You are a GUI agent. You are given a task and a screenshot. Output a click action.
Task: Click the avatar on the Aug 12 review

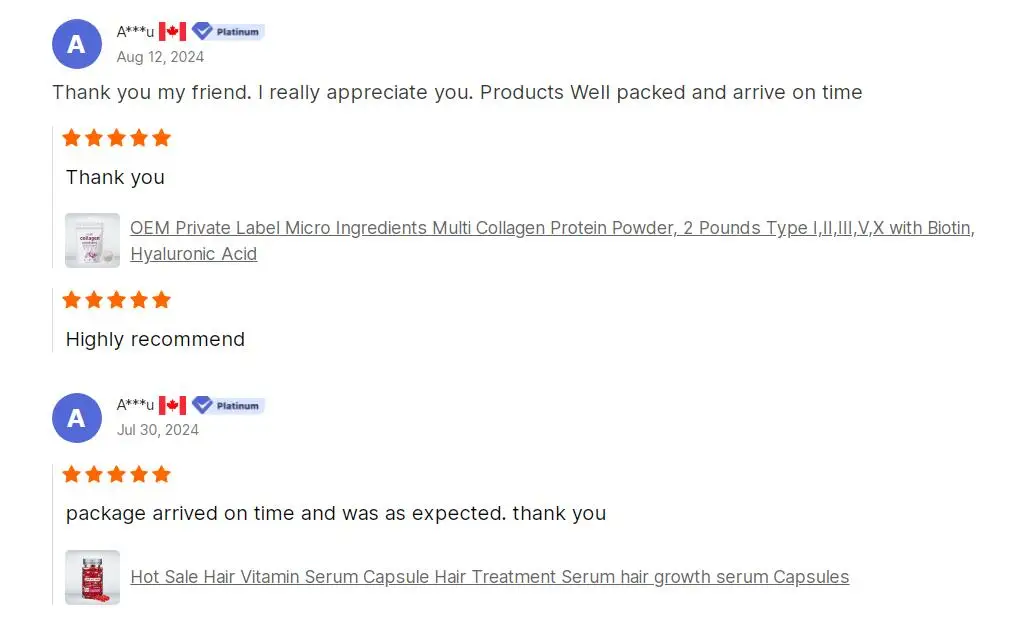77,44
